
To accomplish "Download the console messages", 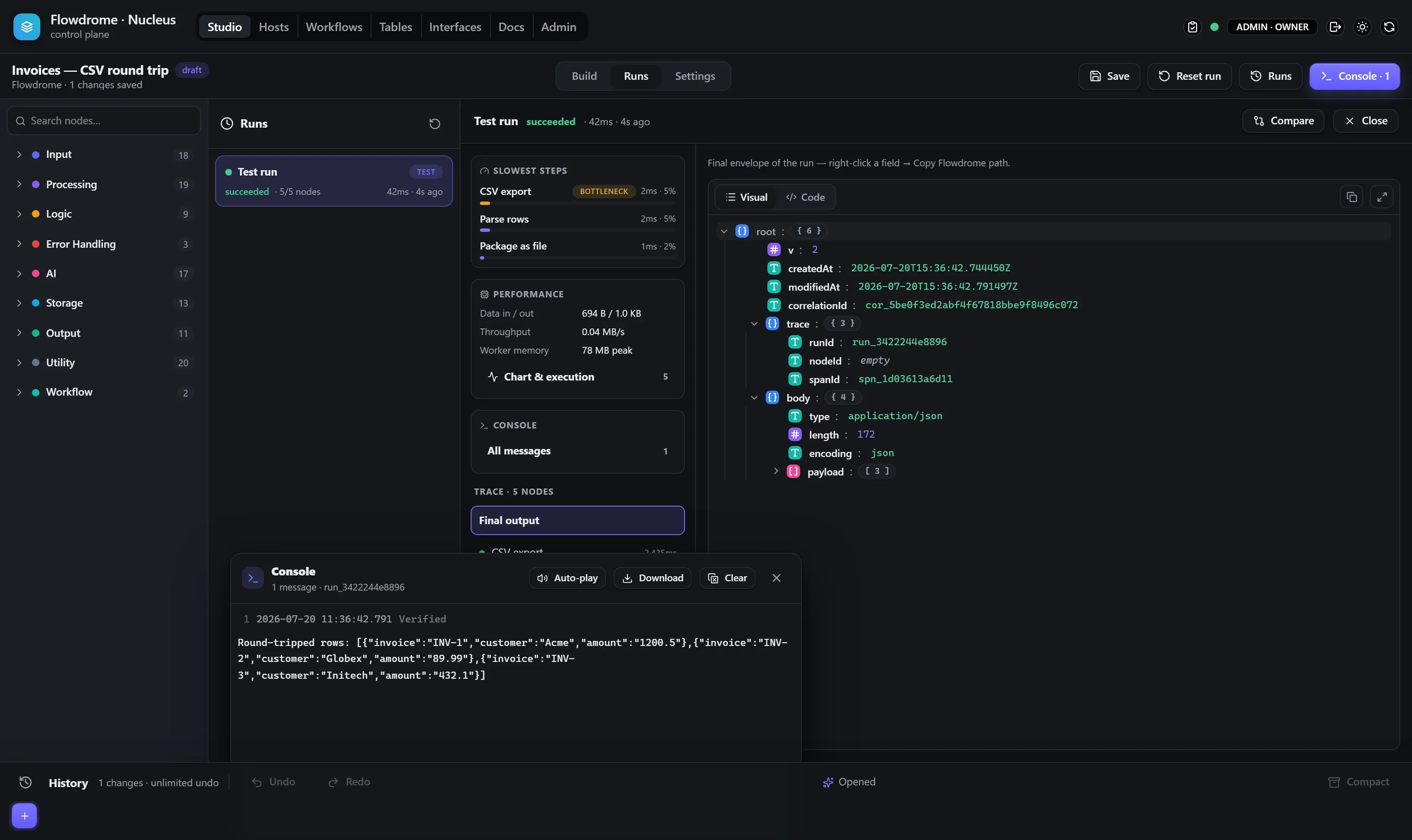I will coord(652,578).
